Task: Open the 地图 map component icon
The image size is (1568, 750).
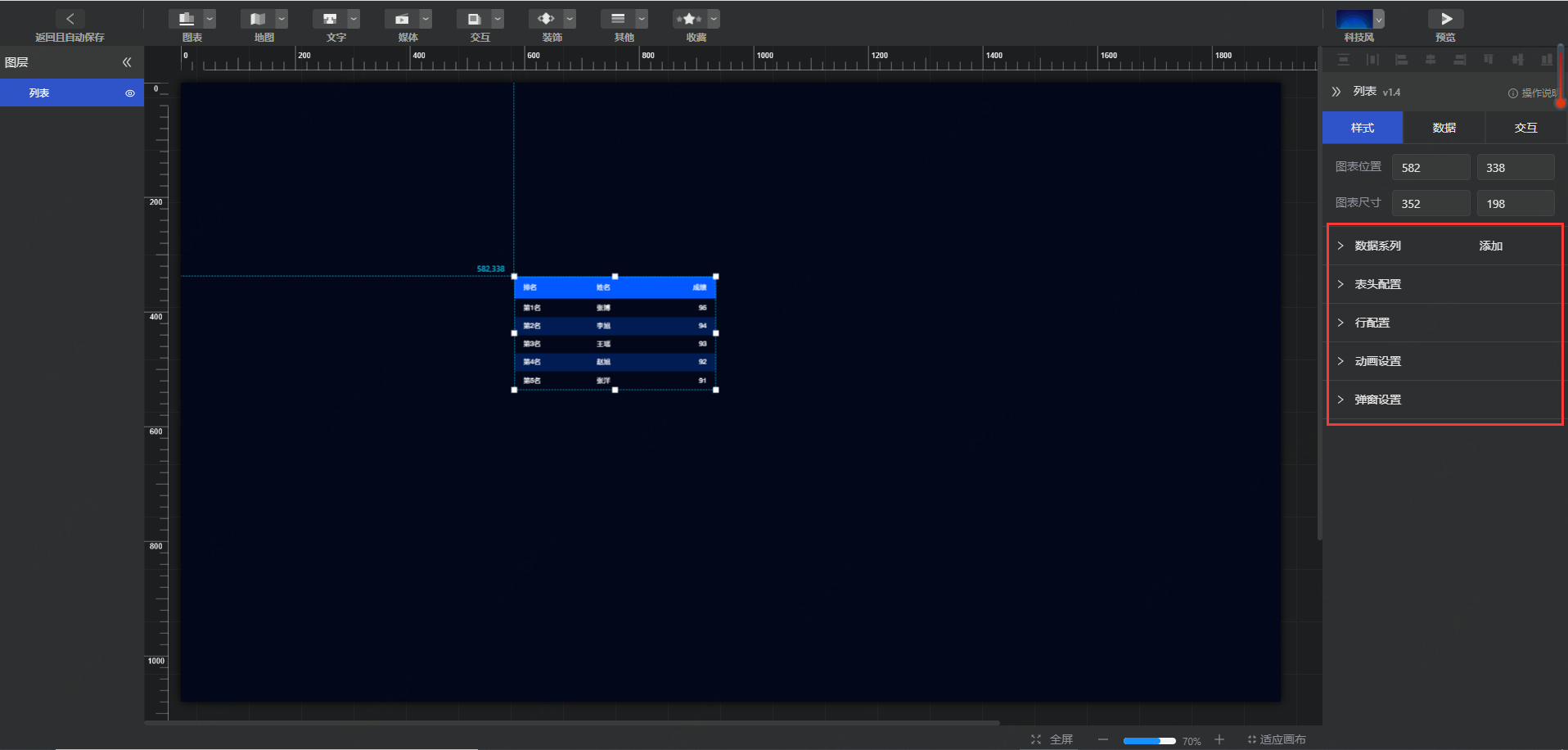Action: click(259, 18)
